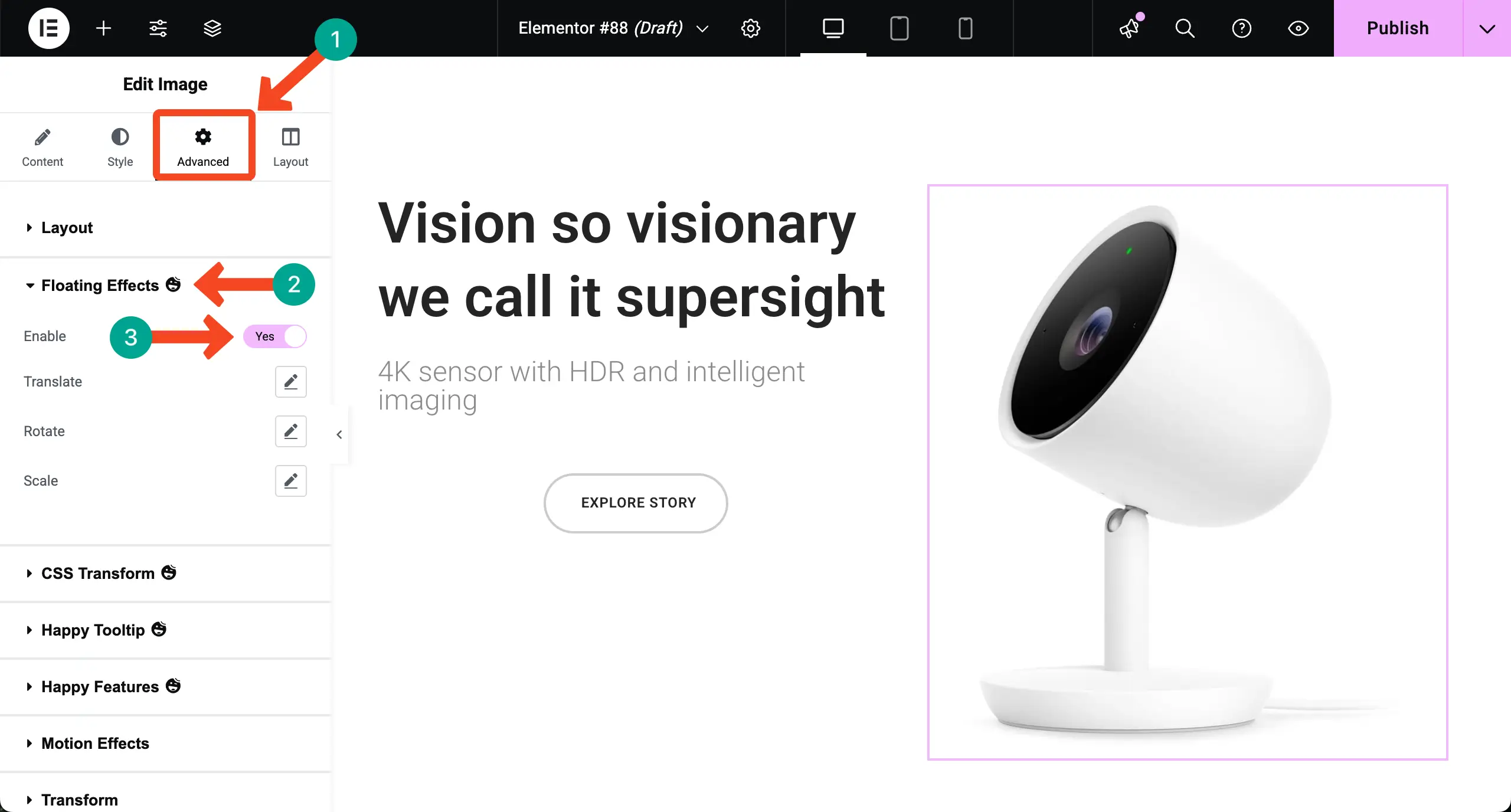Open the Publish options dropdown arrow
The width and height of the screenshot is (1511, 812).
(x=1487, y=28)
